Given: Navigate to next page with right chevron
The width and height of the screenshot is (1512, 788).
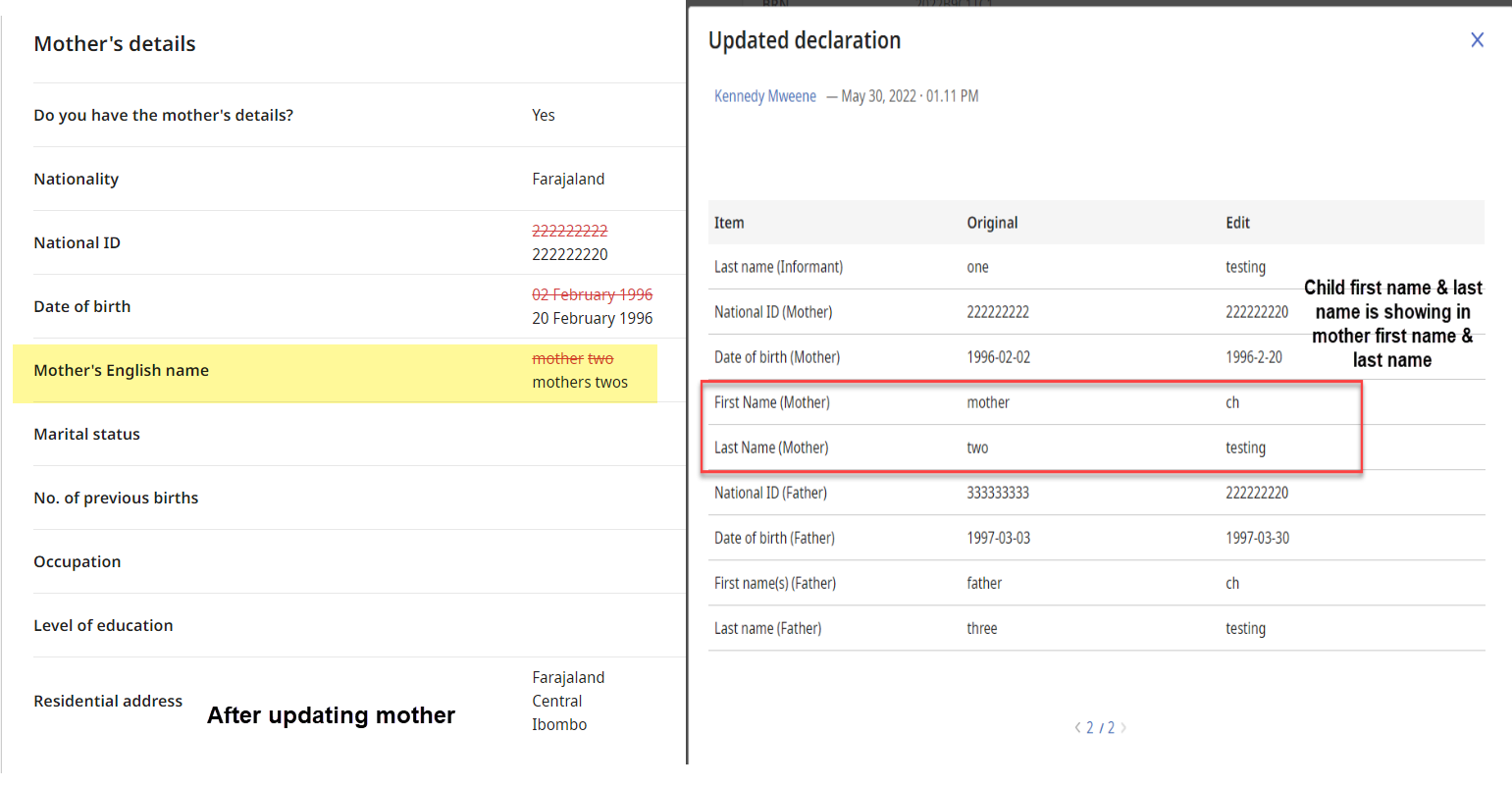Looking at the screenshot, I should click(x=1123, y=727).
